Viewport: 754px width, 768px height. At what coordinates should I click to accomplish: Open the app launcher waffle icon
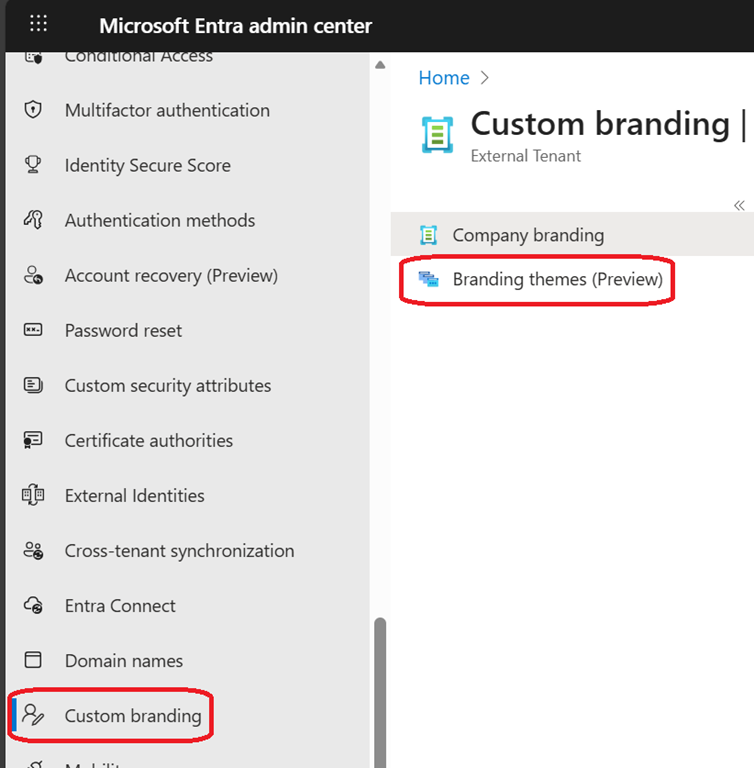[38, 25]
